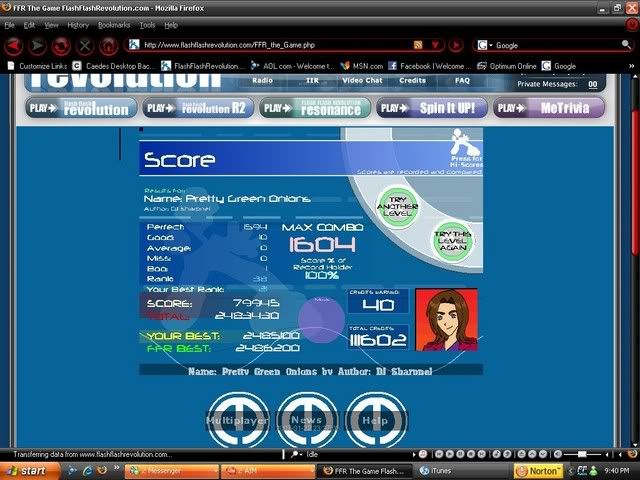Open the History menu
Viewport: 640px width, 480px height.
(x=77, y=24)
